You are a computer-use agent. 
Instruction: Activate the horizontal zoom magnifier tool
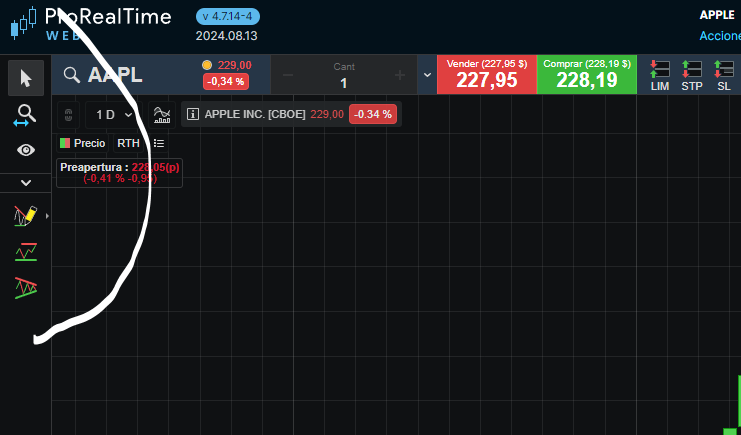tap(26, 115)
